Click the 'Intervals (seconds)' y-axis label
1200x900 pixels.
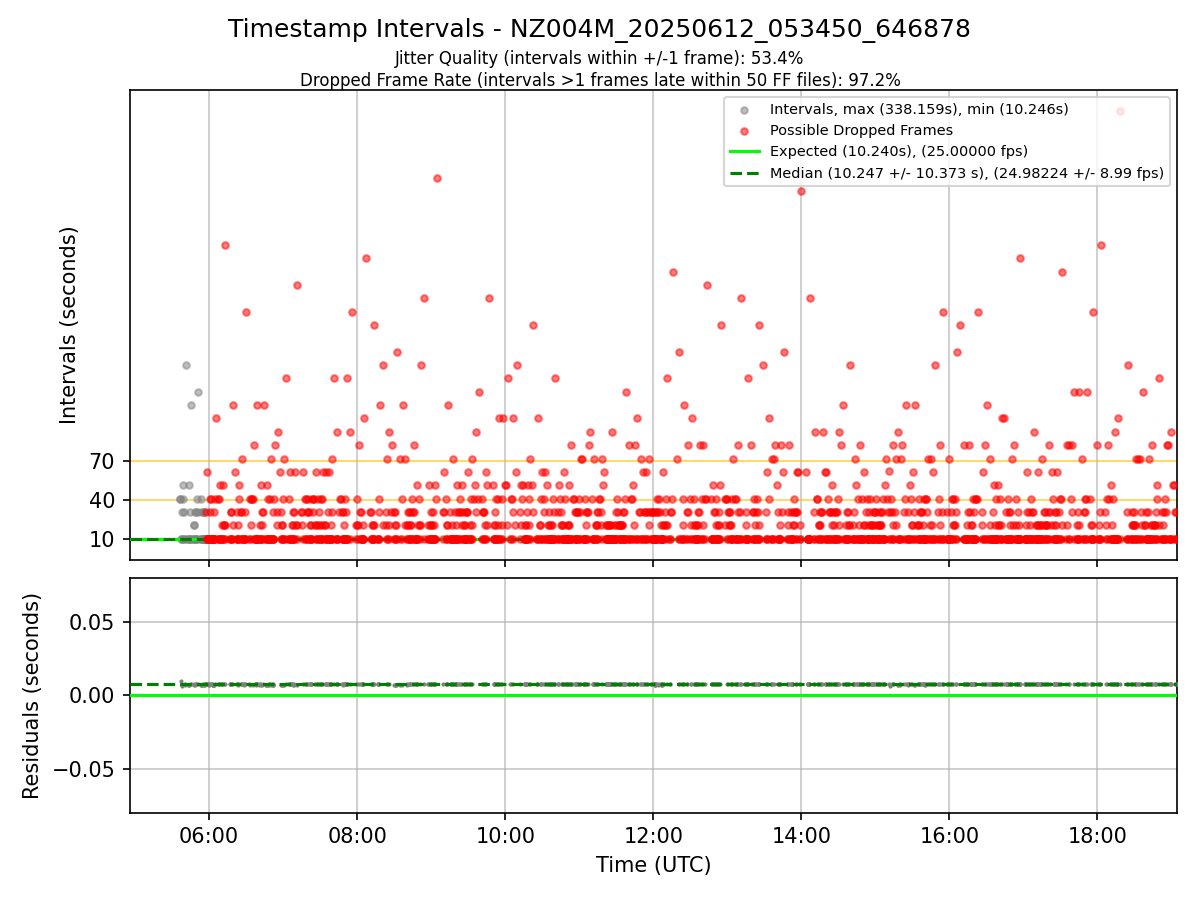coord(69,325)
